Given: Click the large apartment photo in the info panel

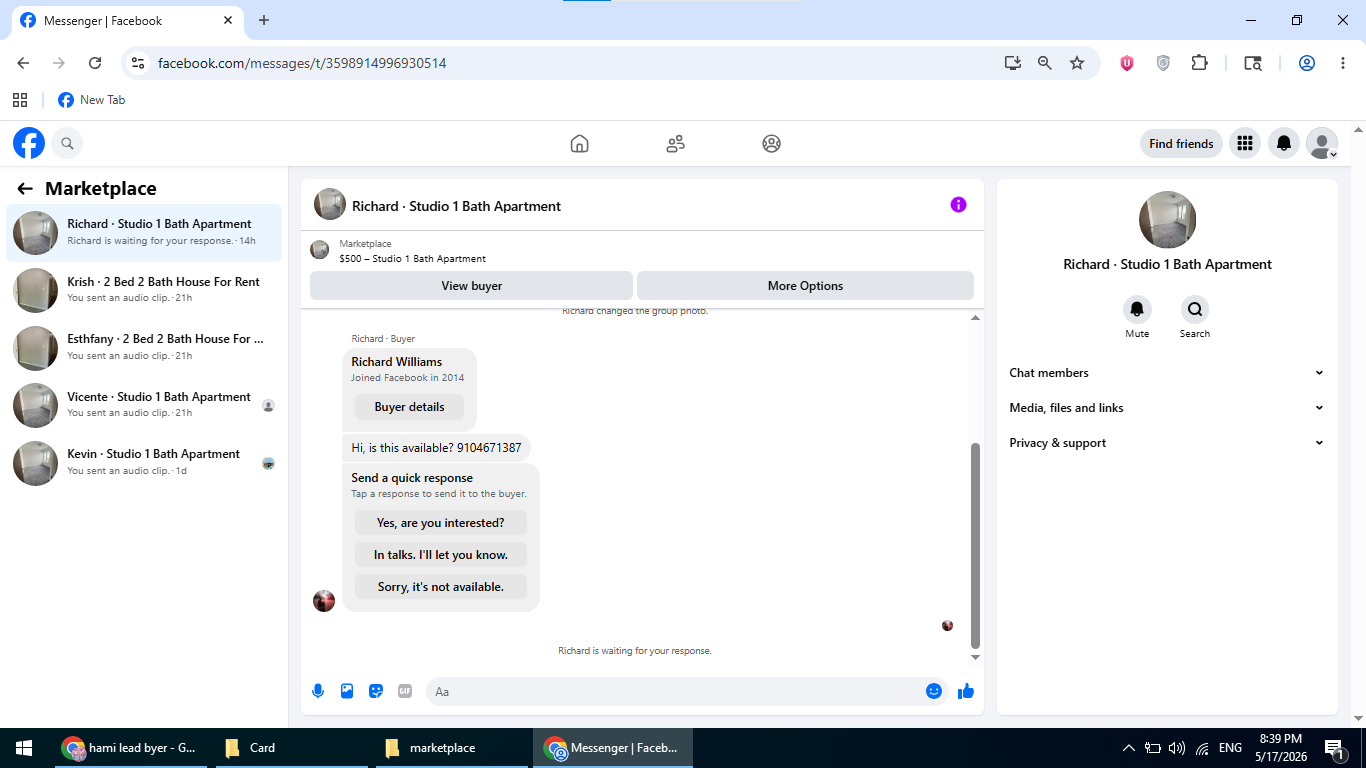Looking at the screenshot, I should tap(1167, 220).
